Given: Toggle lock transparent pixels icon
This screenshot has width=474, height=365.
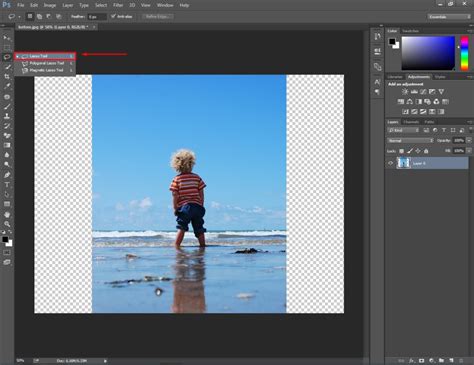Looking at the screenshot, I should coord(402,151).
